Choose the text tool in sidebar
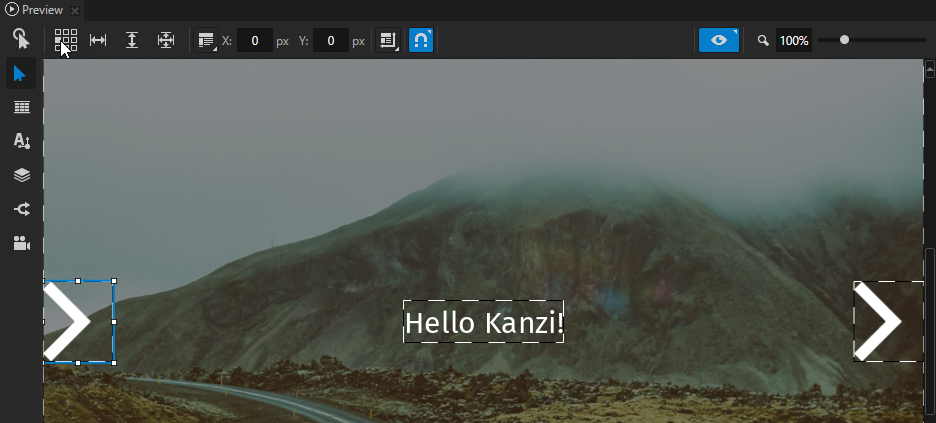The image size is (936, 423). (21, 142)
